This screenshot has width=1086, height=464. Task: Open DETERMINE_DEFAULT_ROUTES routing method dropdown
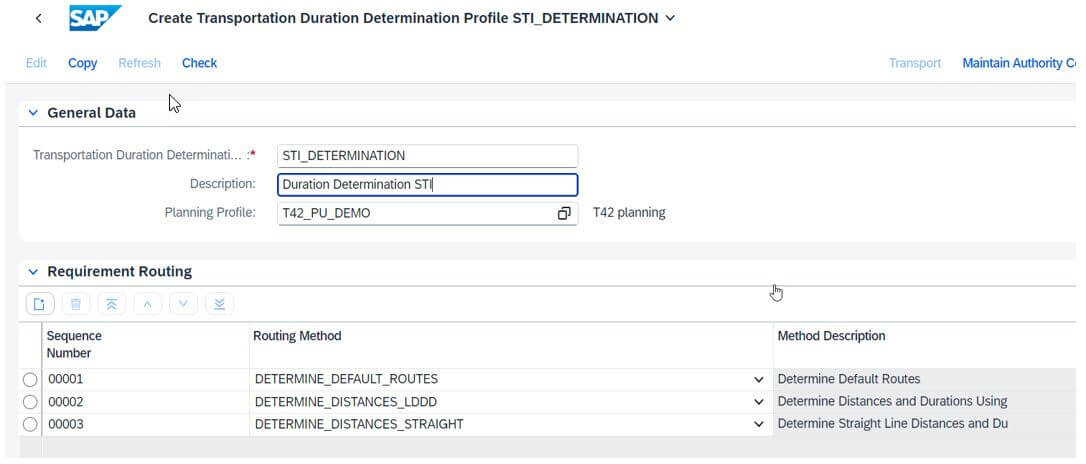click(759, 380)
